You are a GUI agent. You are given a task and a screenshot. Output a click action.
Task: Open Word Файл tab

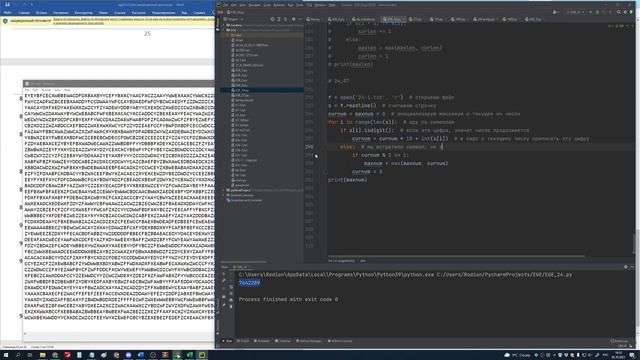7,13
